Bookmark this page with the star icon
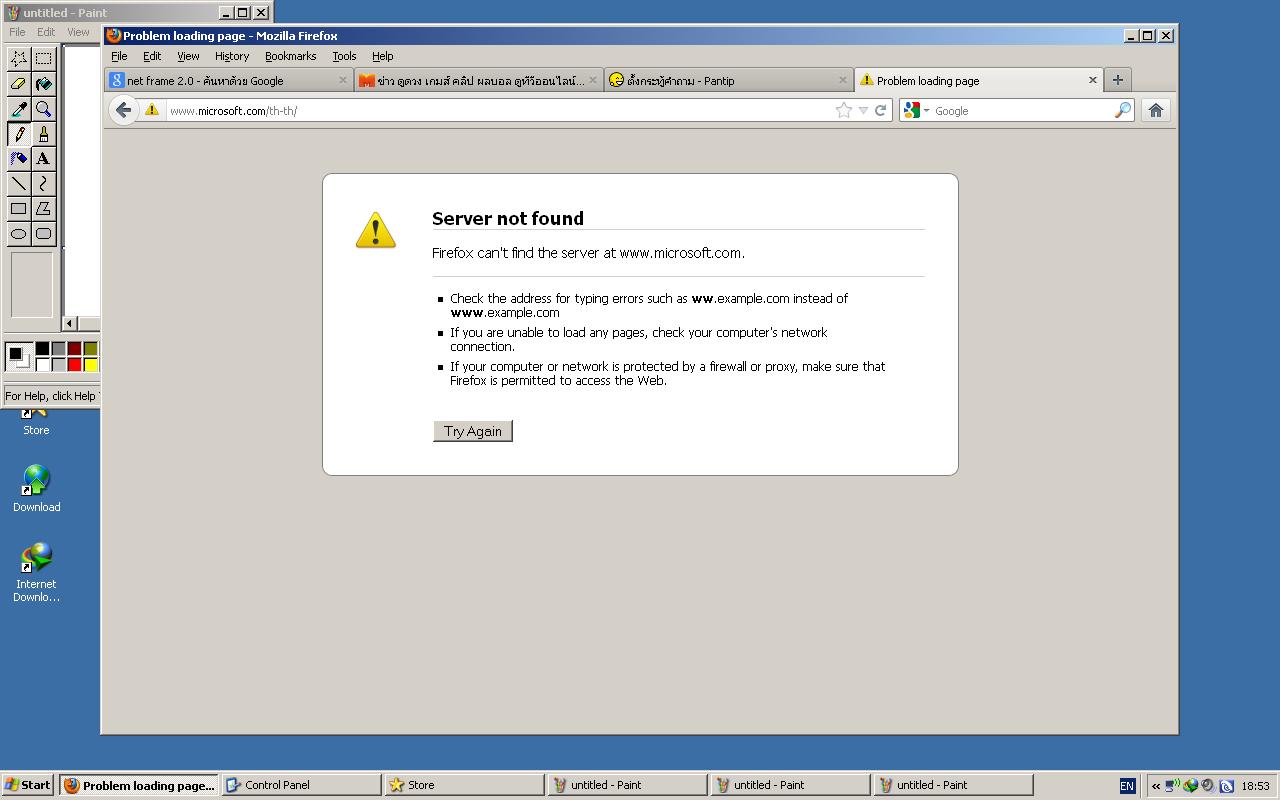The image size is (1280, 800). coord(844,110)
